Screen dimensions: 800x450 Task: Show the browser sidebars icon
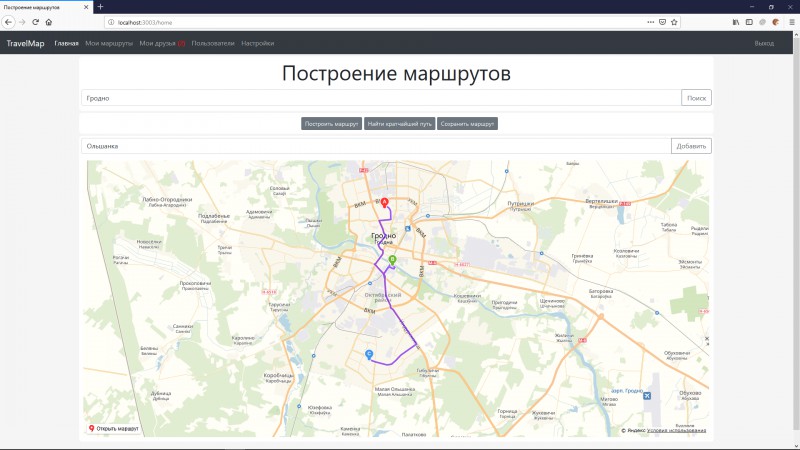(749, 22)
